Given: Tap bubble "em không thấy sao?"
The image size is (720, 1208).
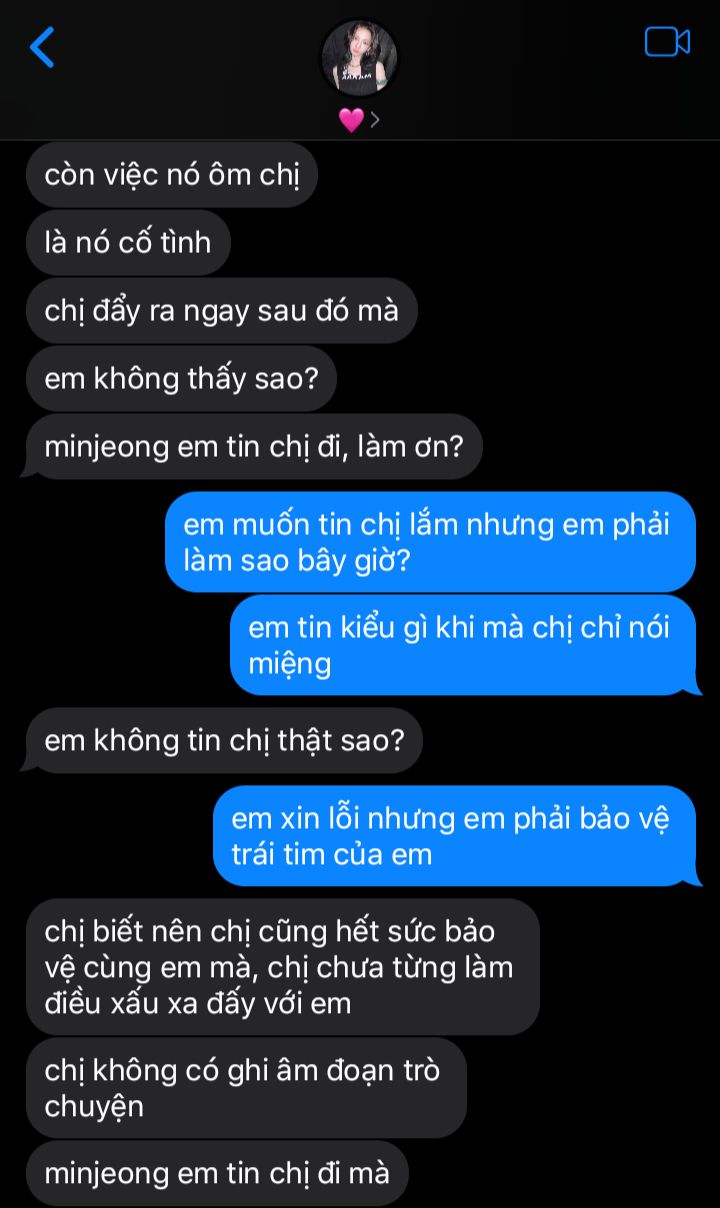Looking at the screenshot, I should 181,379.
